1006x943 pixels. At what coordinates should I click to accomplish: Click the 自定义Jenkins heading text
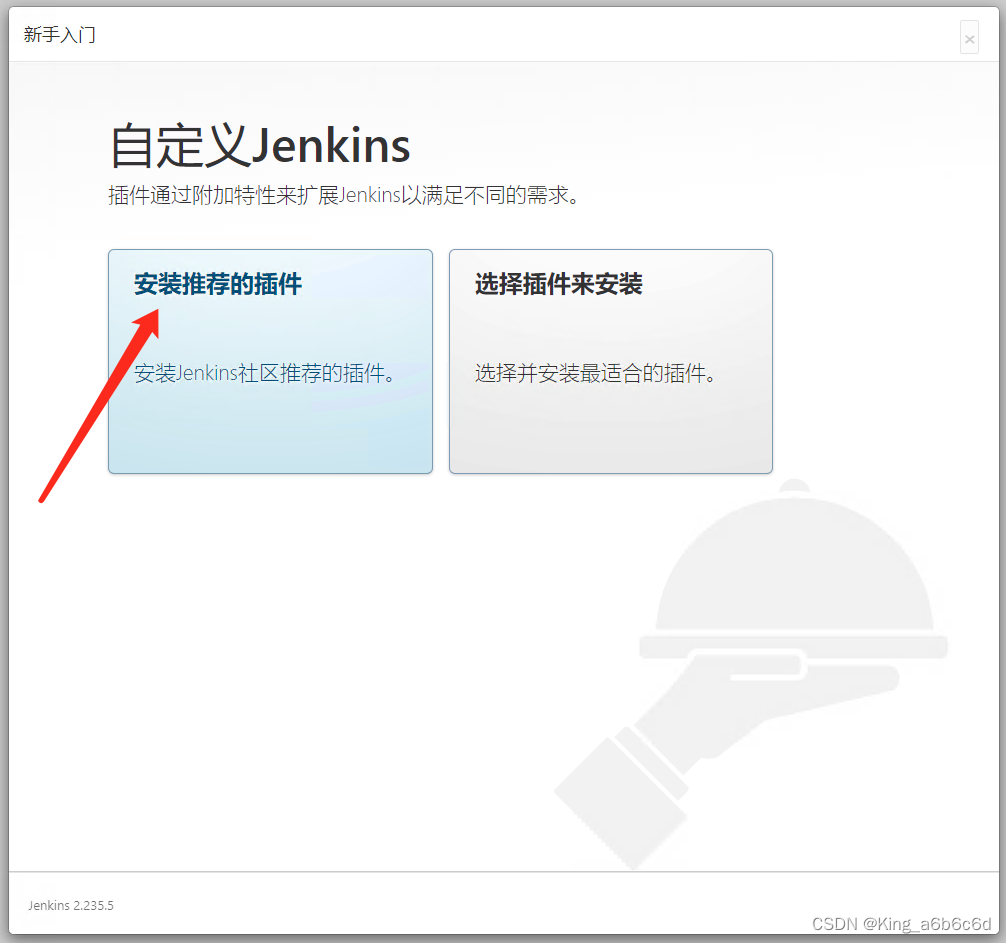point(260,146)
